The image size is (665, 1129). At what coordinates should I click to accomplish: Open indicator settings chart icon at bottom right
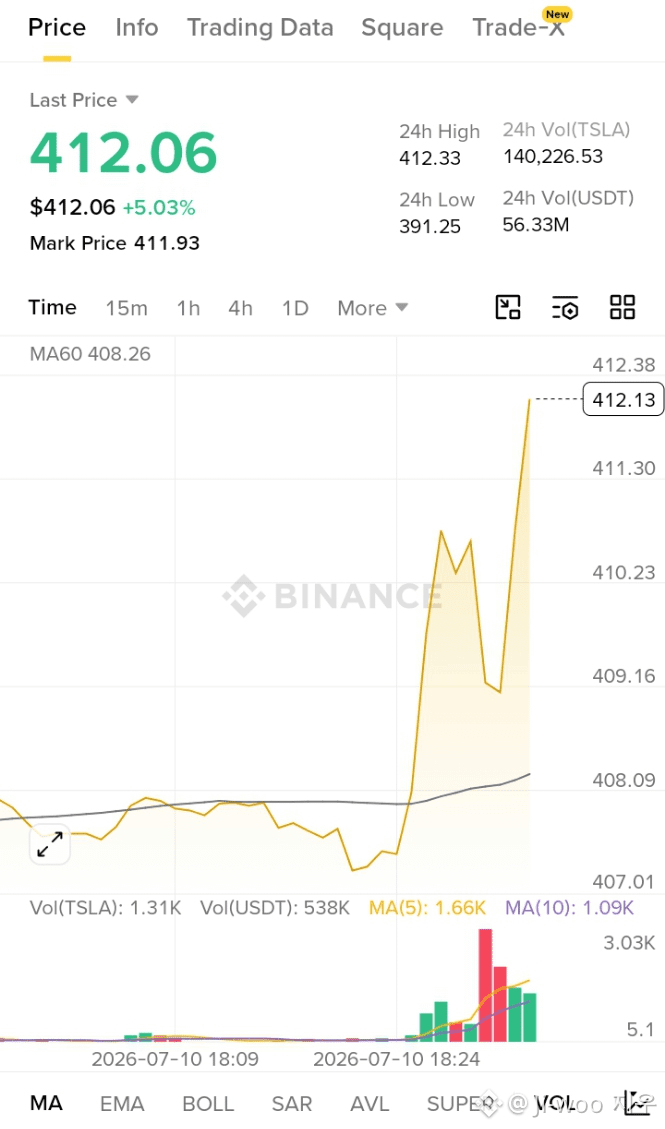636,1103
